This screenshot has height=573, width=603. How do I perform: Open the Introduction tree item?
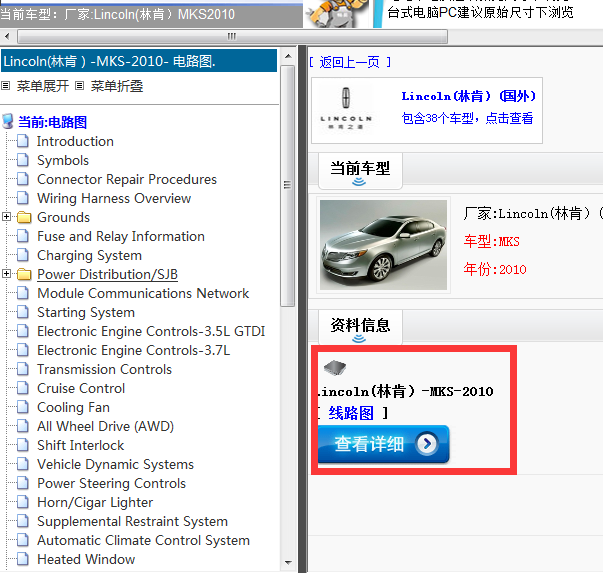[x=75, y=141]
